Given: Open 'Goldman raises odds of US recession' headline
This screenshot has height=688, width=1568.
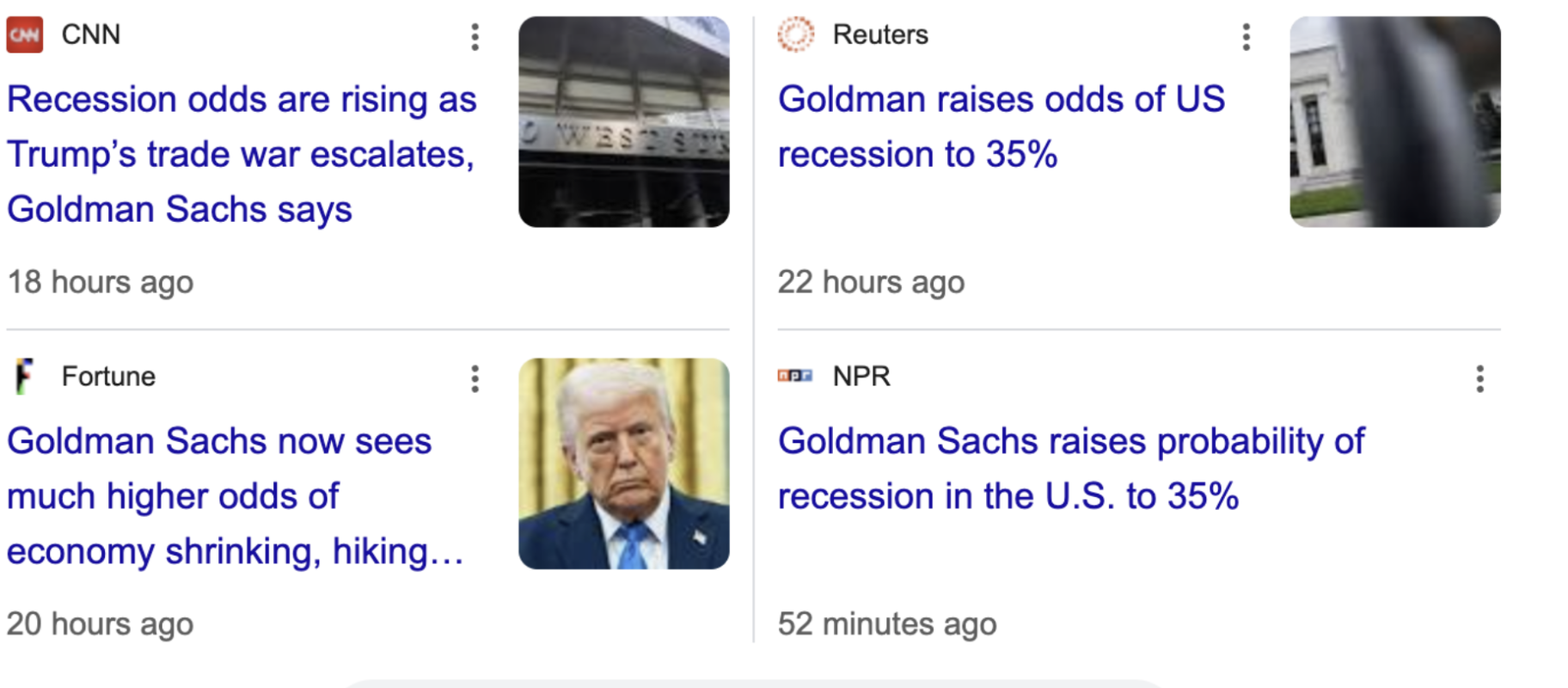Looking at the screenshot, I should 1001,127.
